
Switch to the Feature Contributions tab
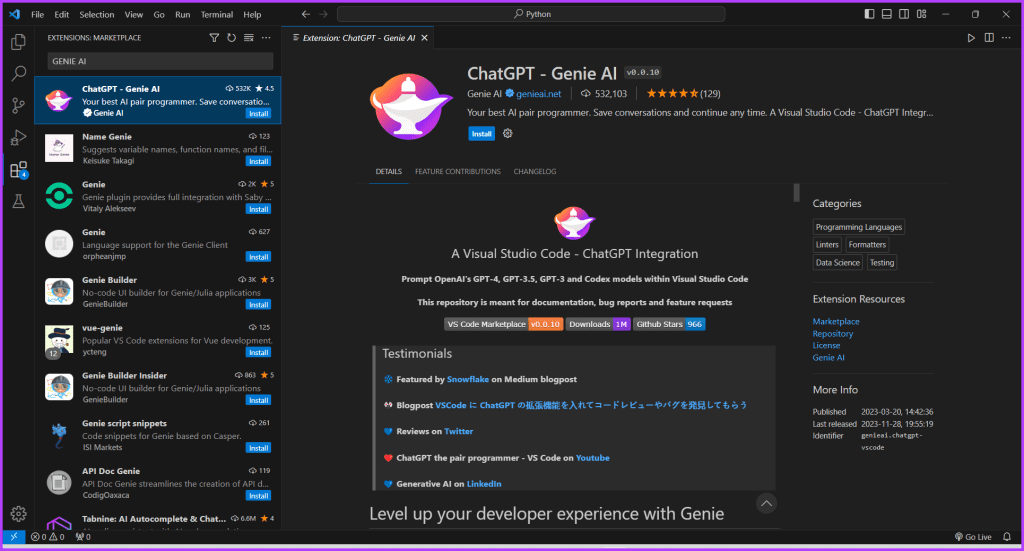coord(458,172)
